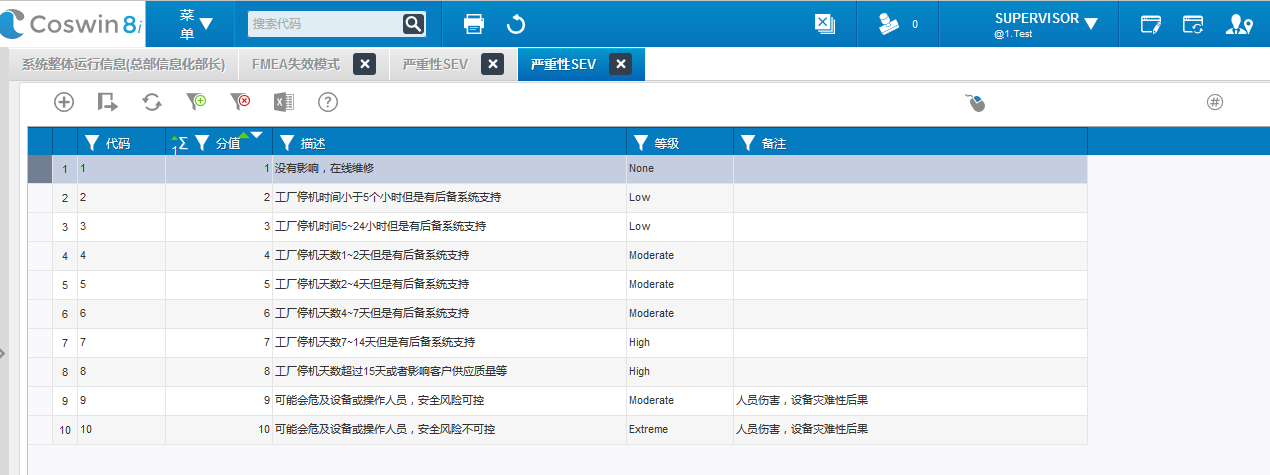Select row 工厂停机天数7~14天但是有后备系统支持
The image size is (1270, 475).
(557, 342)
